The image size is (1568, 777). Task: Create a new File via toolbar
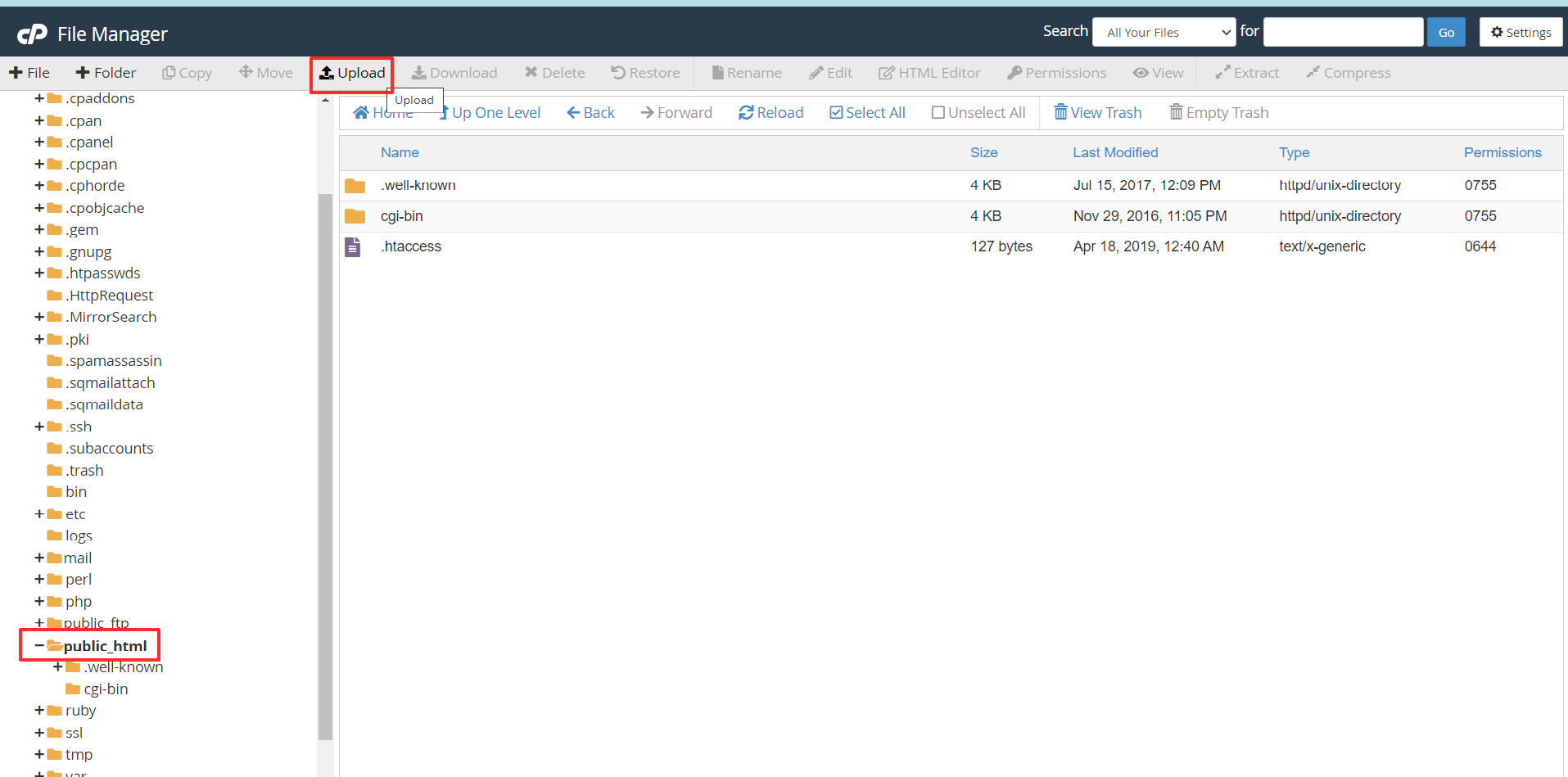point(29,73)
